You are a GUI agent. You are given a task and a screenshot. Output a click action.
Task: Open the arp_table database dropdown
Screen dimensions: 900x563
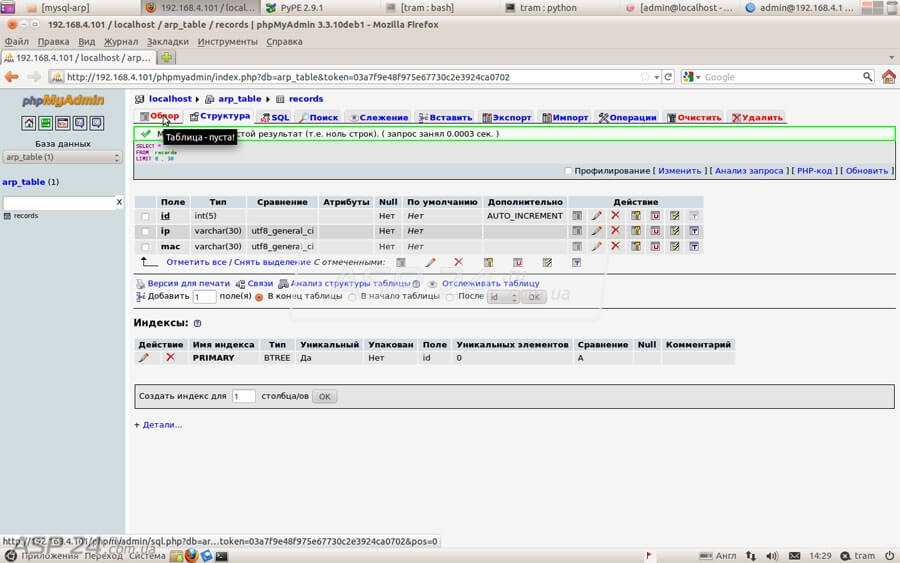click(x=62, y=157)
